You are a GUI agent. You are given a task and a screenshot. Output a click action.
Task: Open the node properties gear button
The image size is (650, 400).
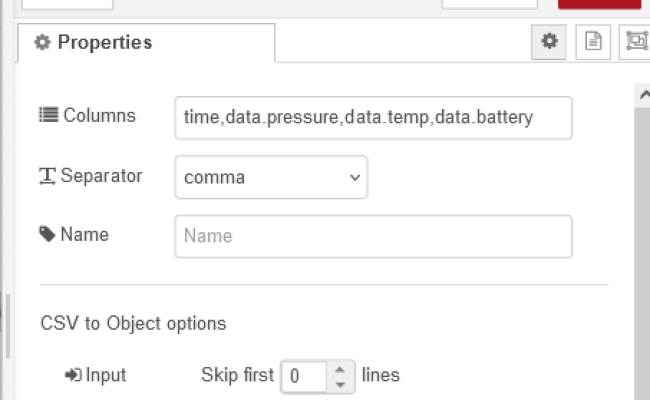click(x=548, y=41)
